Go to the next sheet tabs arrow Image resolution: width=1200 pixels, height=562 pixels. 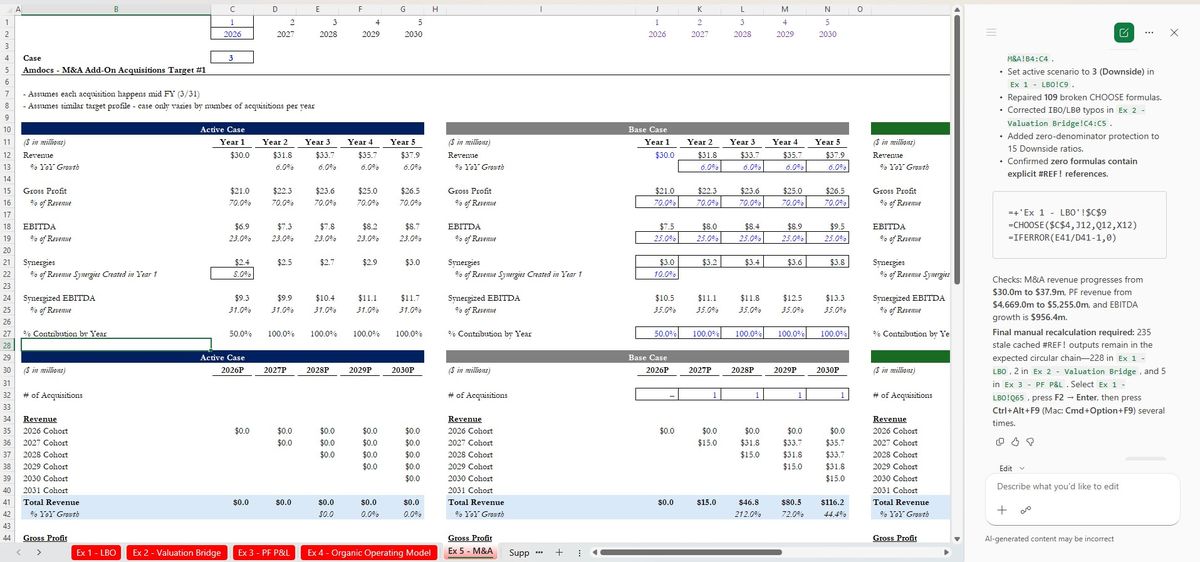40,552
